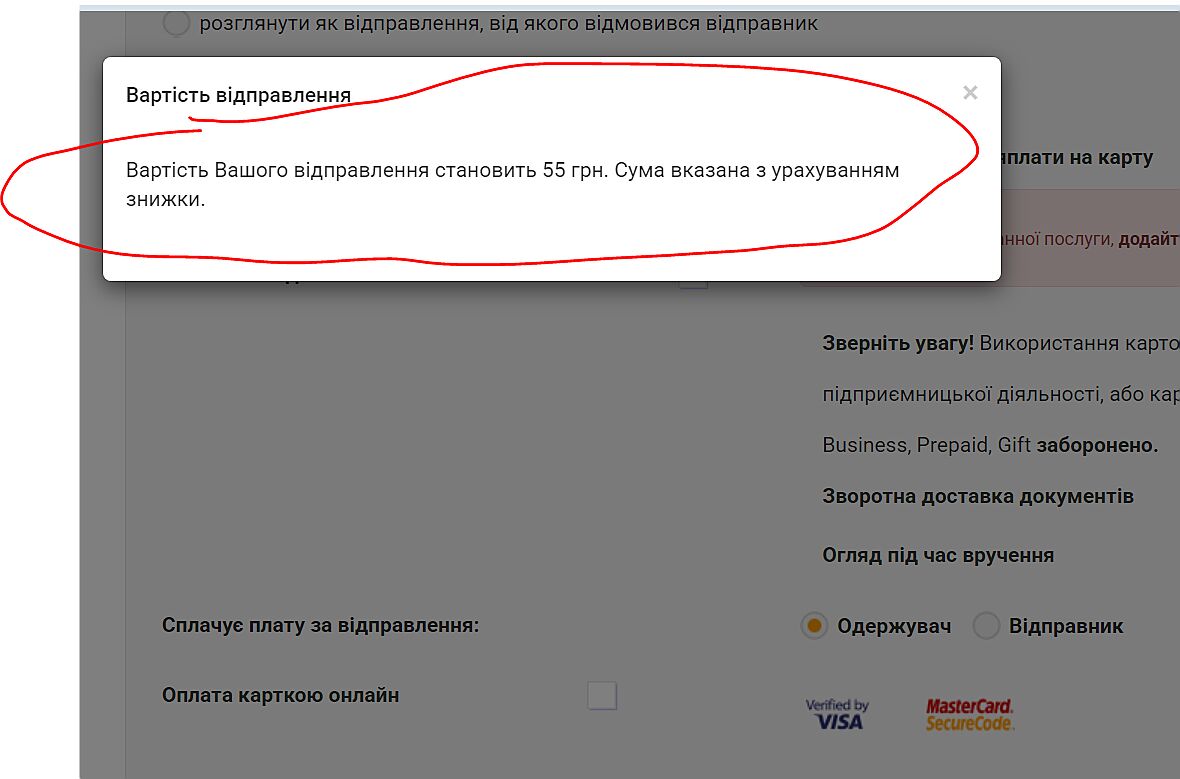
Task: Open the bold додайт link in pink notice
Action: 1148,239
